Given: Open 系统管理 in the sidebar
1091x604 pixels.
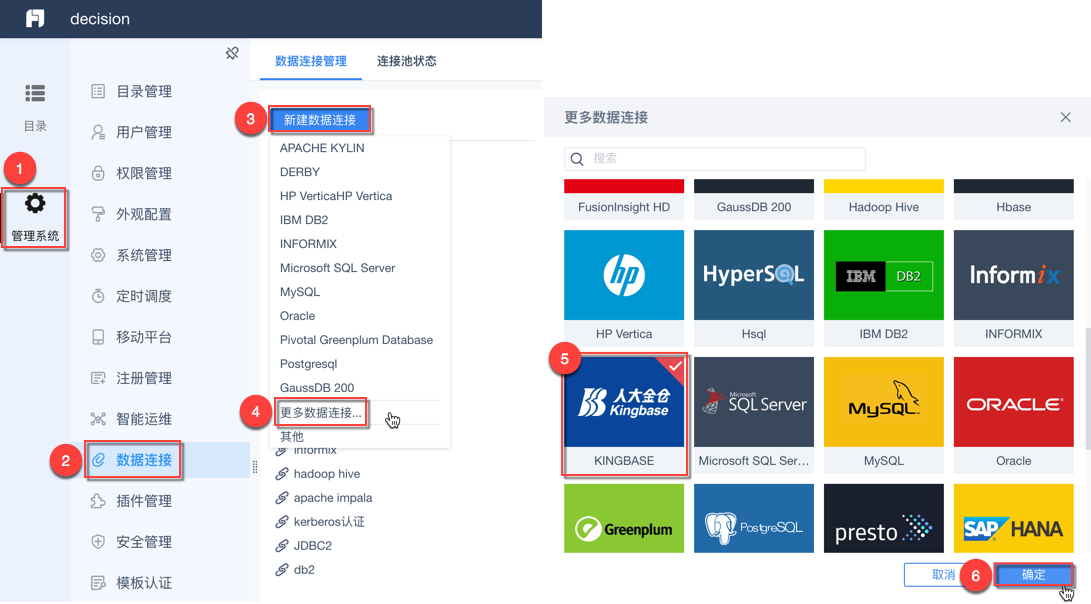Looking at the screenshot, I should [132, 255].
